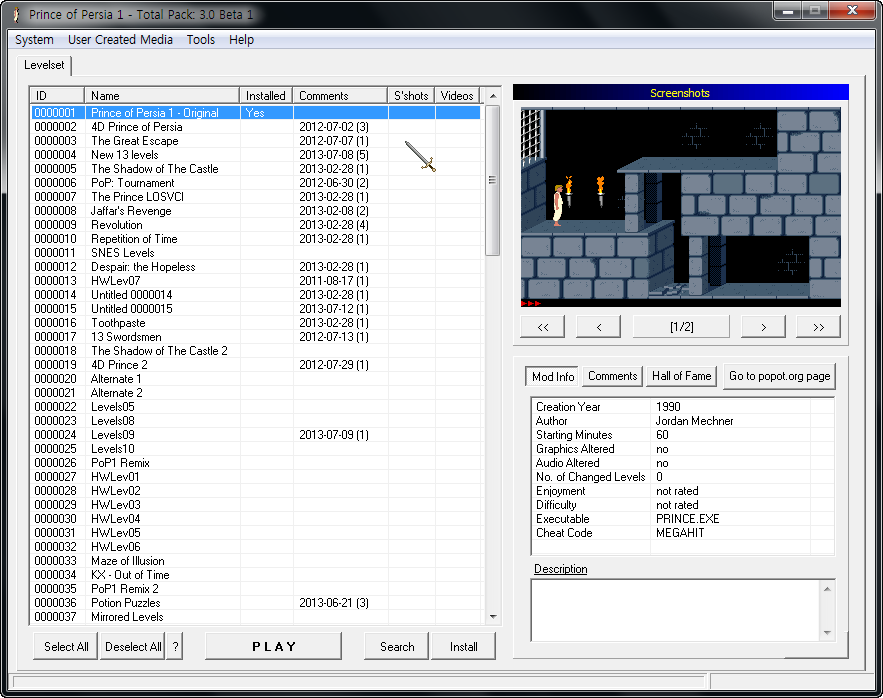The width and height of the screenshot is (883, 698).
Task: Select the 4D Prince of Persia row
Action: (256, 127)
